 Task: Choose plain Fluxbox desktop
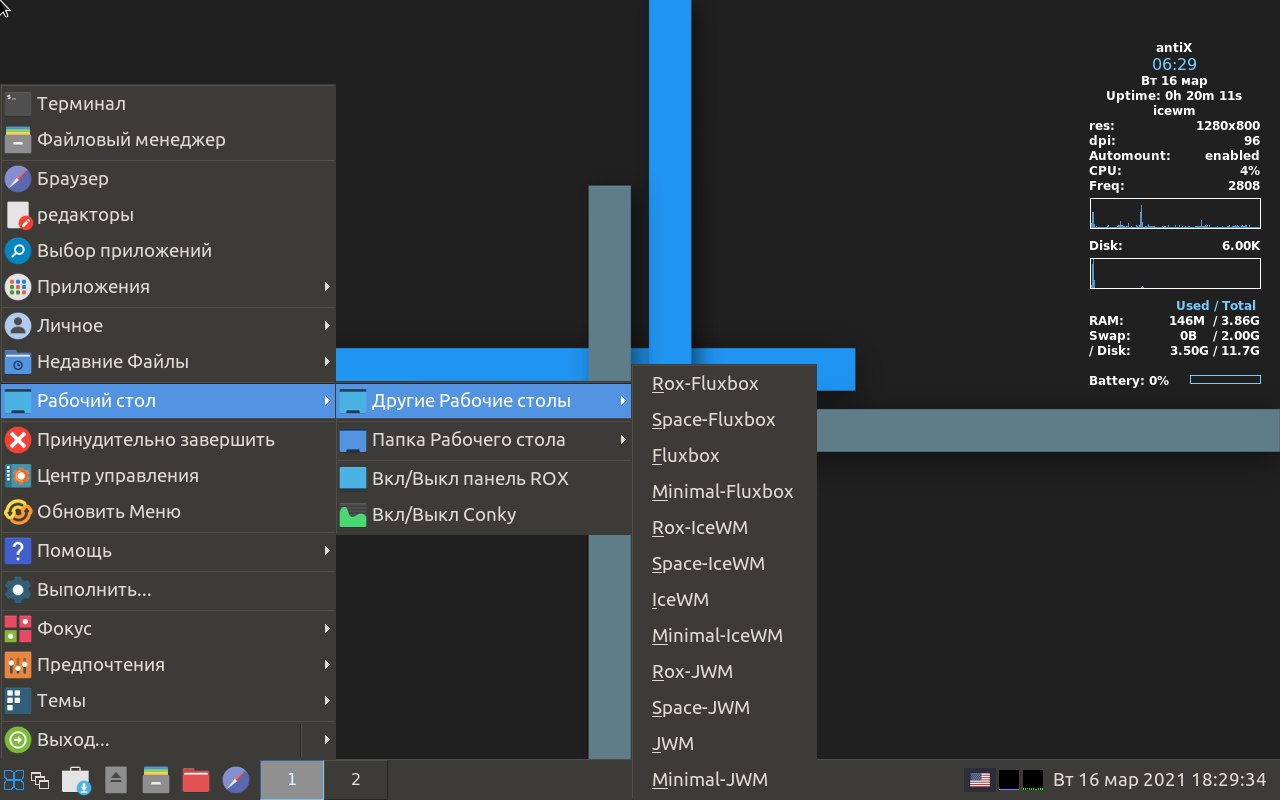point(725,456)
